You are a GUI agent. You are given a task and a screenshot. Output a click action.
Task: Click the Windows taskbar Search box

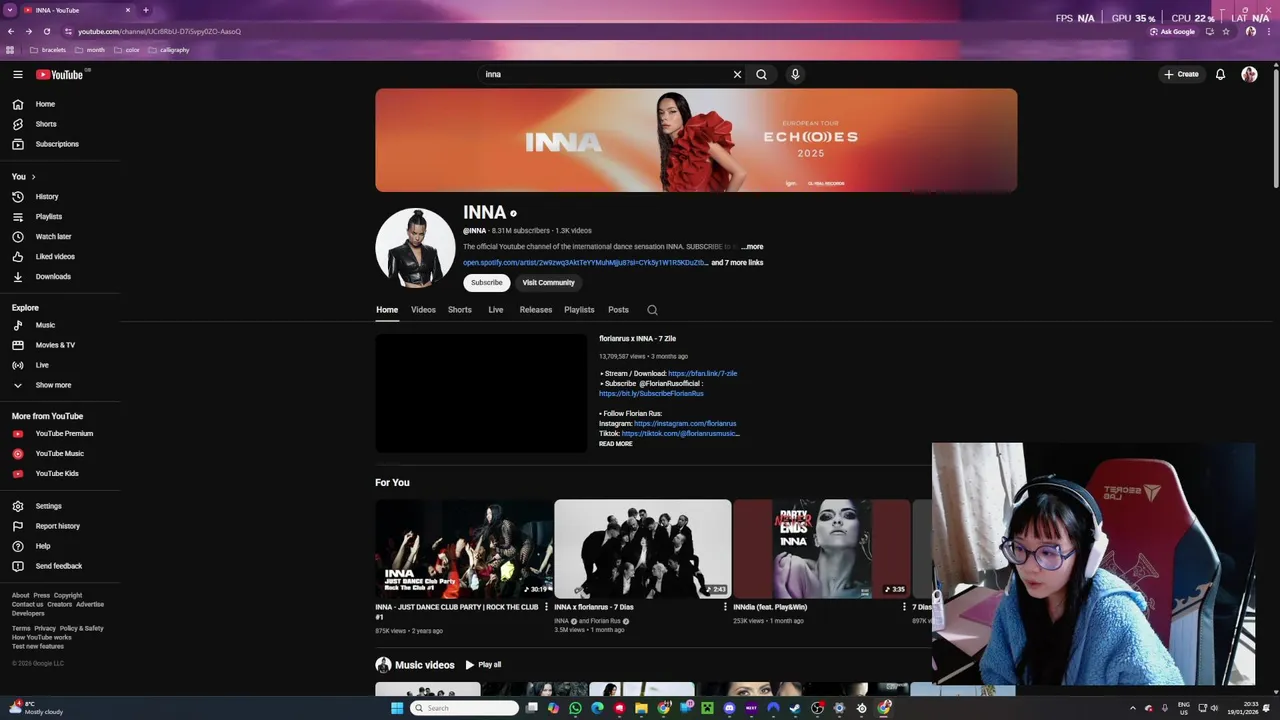tap(466, 708)
